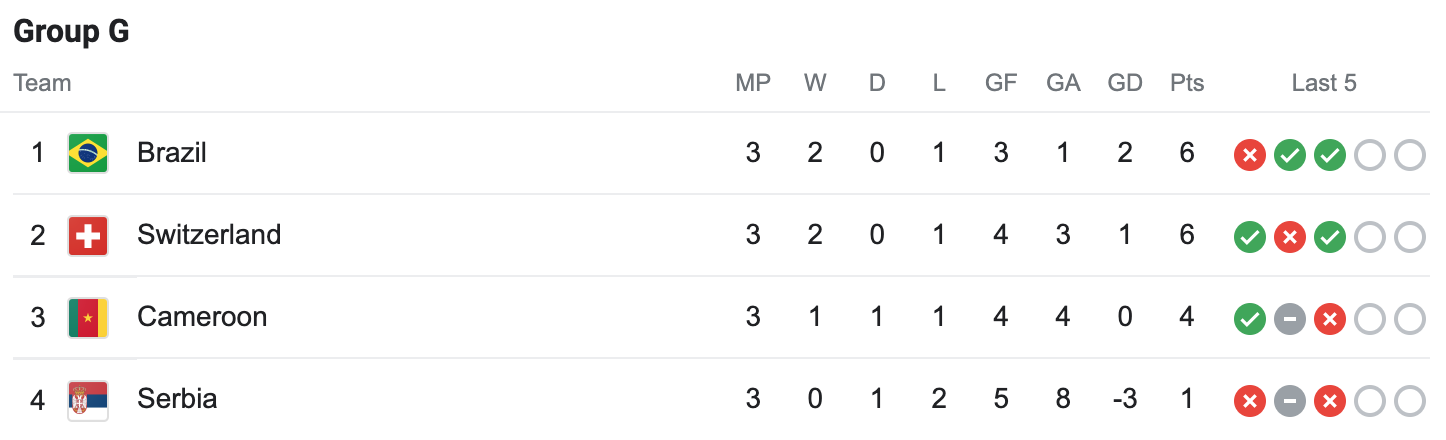Open the Brazil team link
The image size is (1446, 440).
point(172,153)
